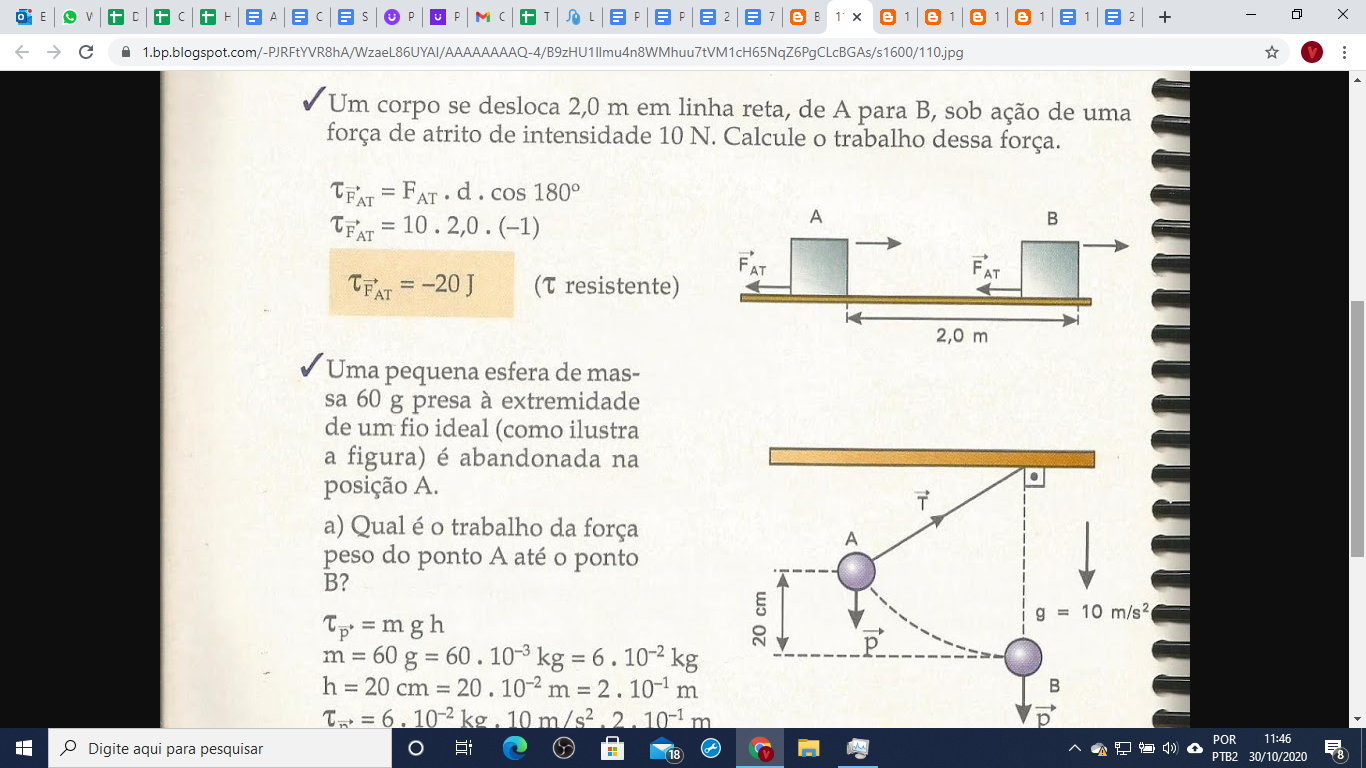Bookmark this page with the star icon
This screenshot has width=1366, height=768.
[x=1272, y=52]
